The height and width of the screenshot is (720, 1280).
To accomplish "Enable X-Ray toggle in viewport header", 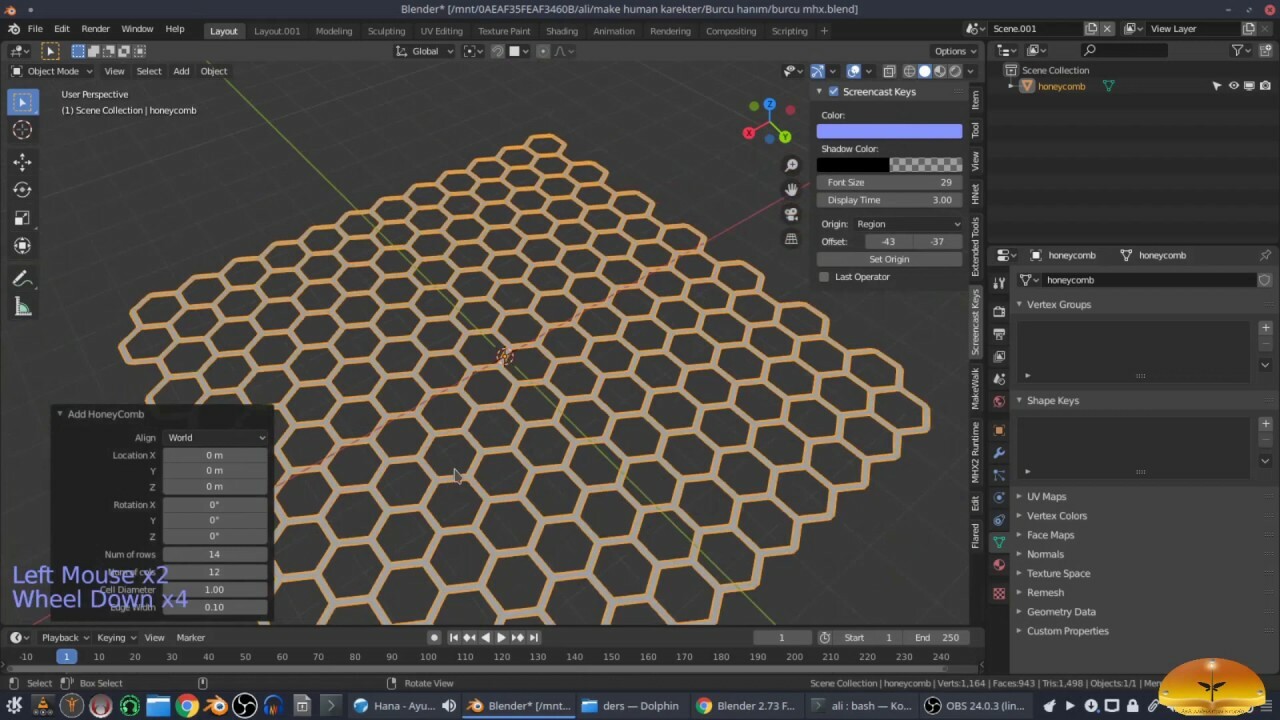I will pyautogui.click(x=889, y=71).
